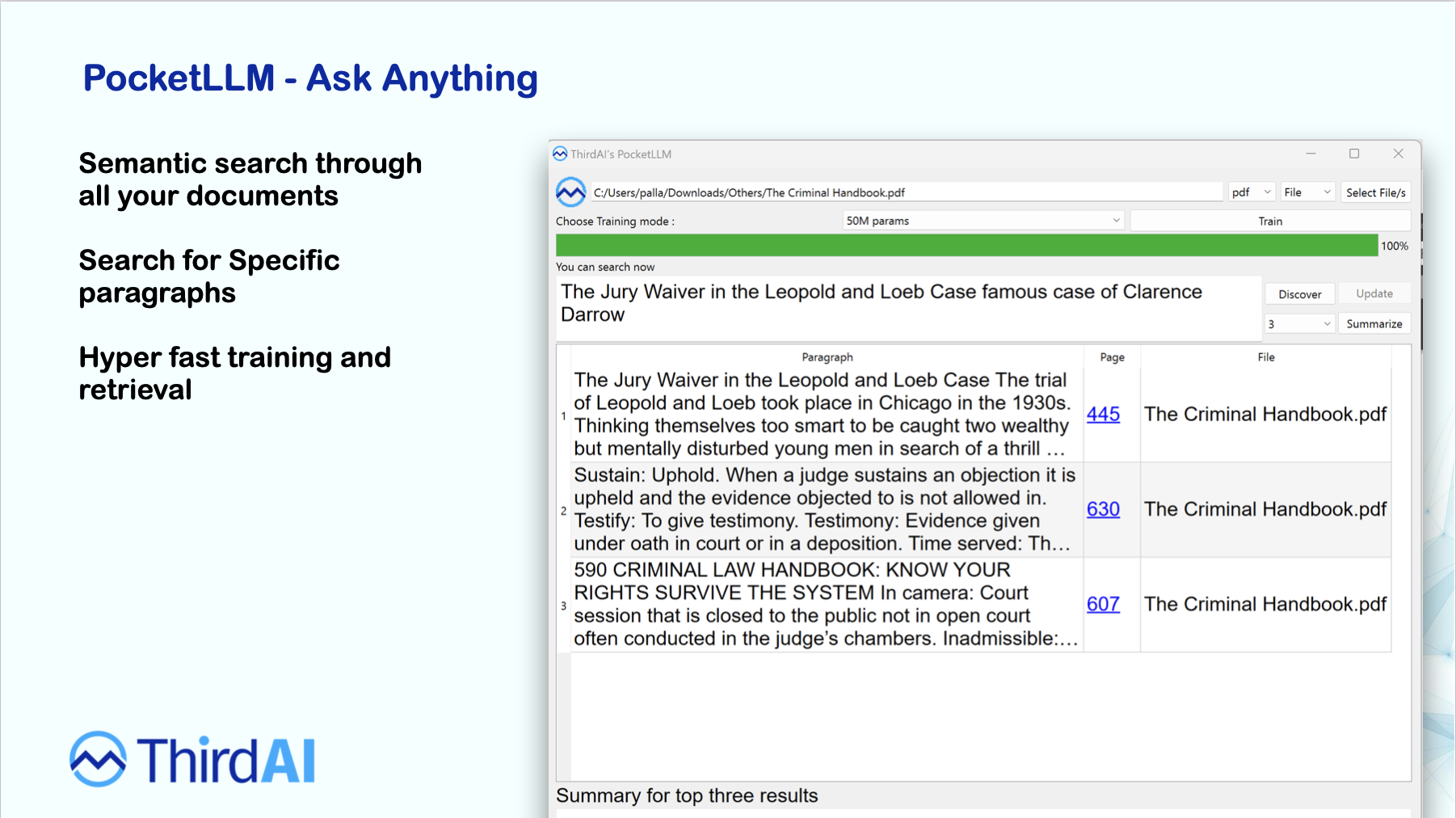1456x818 pixels.
Task: Click the Train button
Action: pyautogui.click(x=1270, y=221)
